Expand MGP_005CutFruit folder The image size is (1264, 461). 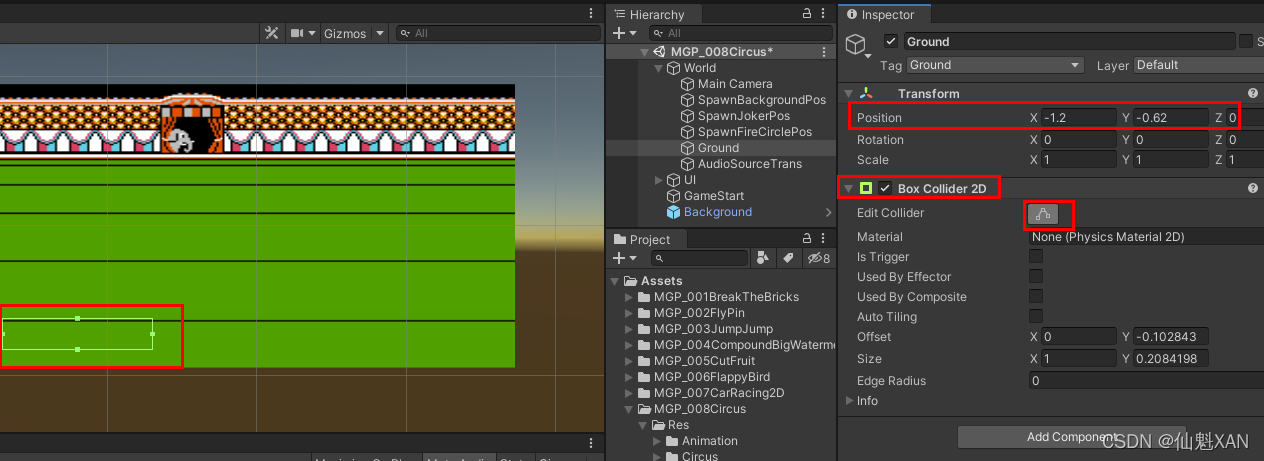(x=629, y=361)
